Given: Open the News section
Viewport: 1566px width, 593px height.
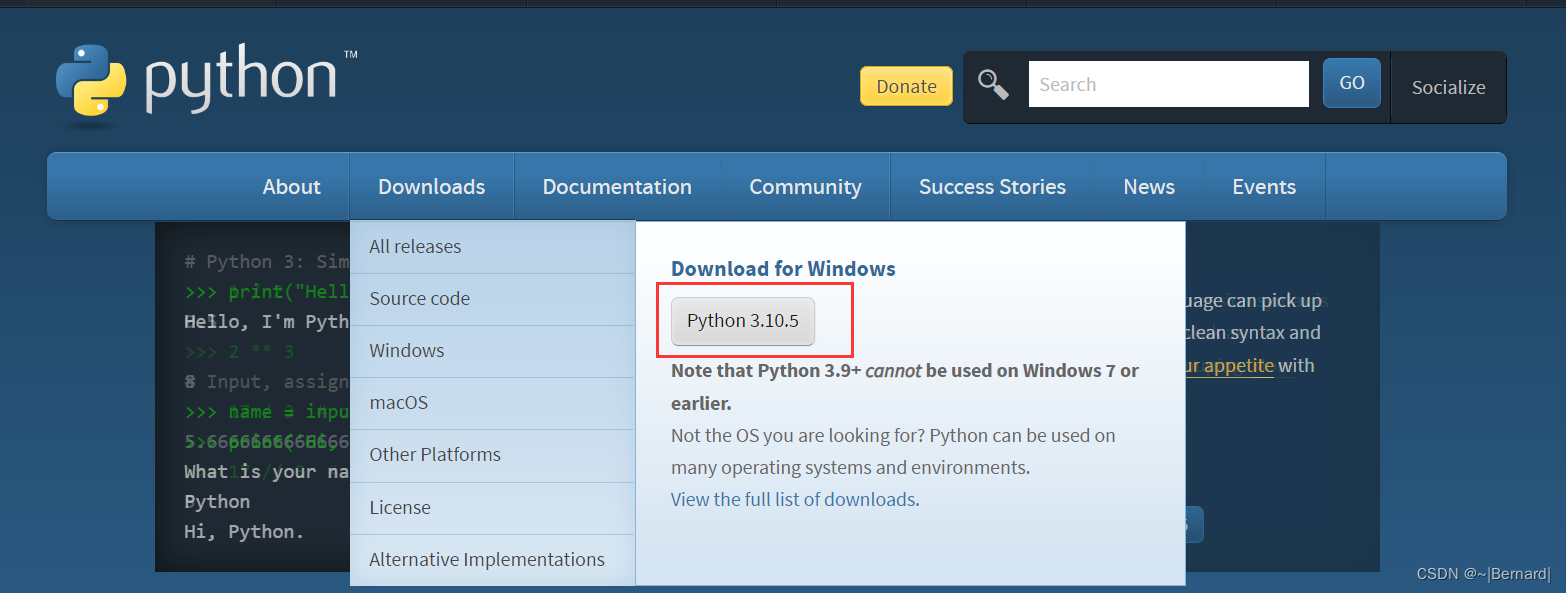Looking at the screenshot, I should [1149, 187].
